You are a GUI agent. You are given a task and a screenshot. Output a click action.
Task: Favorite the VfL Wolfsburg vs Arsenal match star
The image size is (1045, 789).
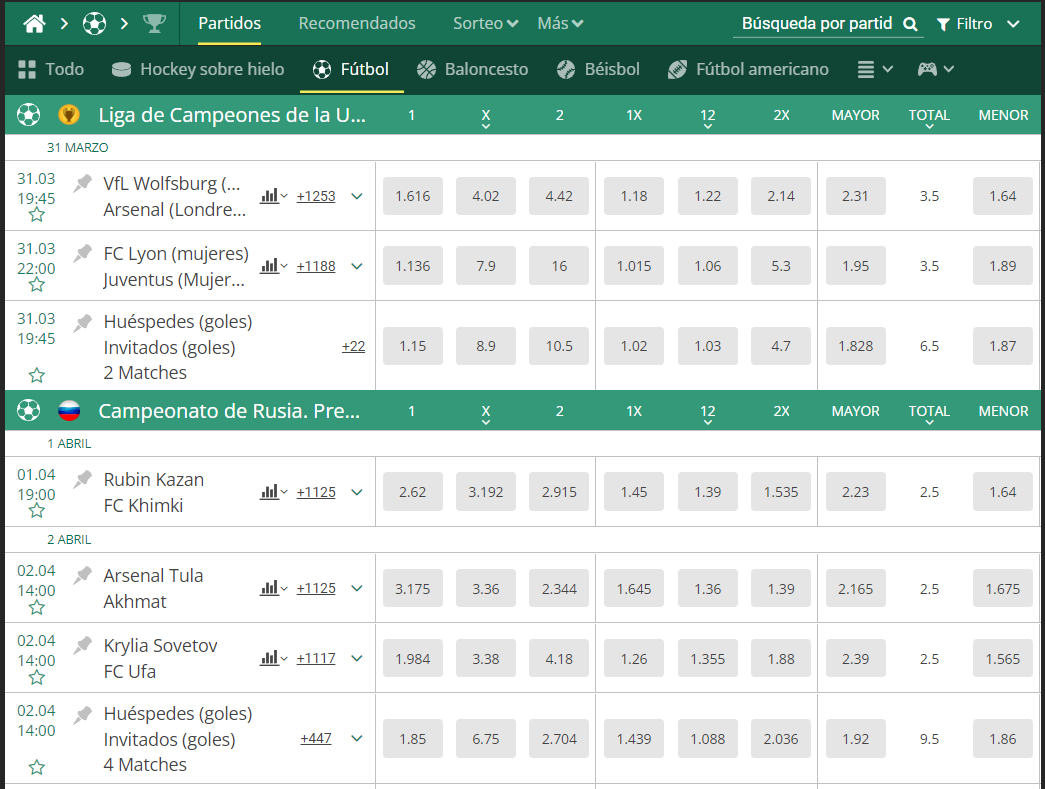pos(37,215)
